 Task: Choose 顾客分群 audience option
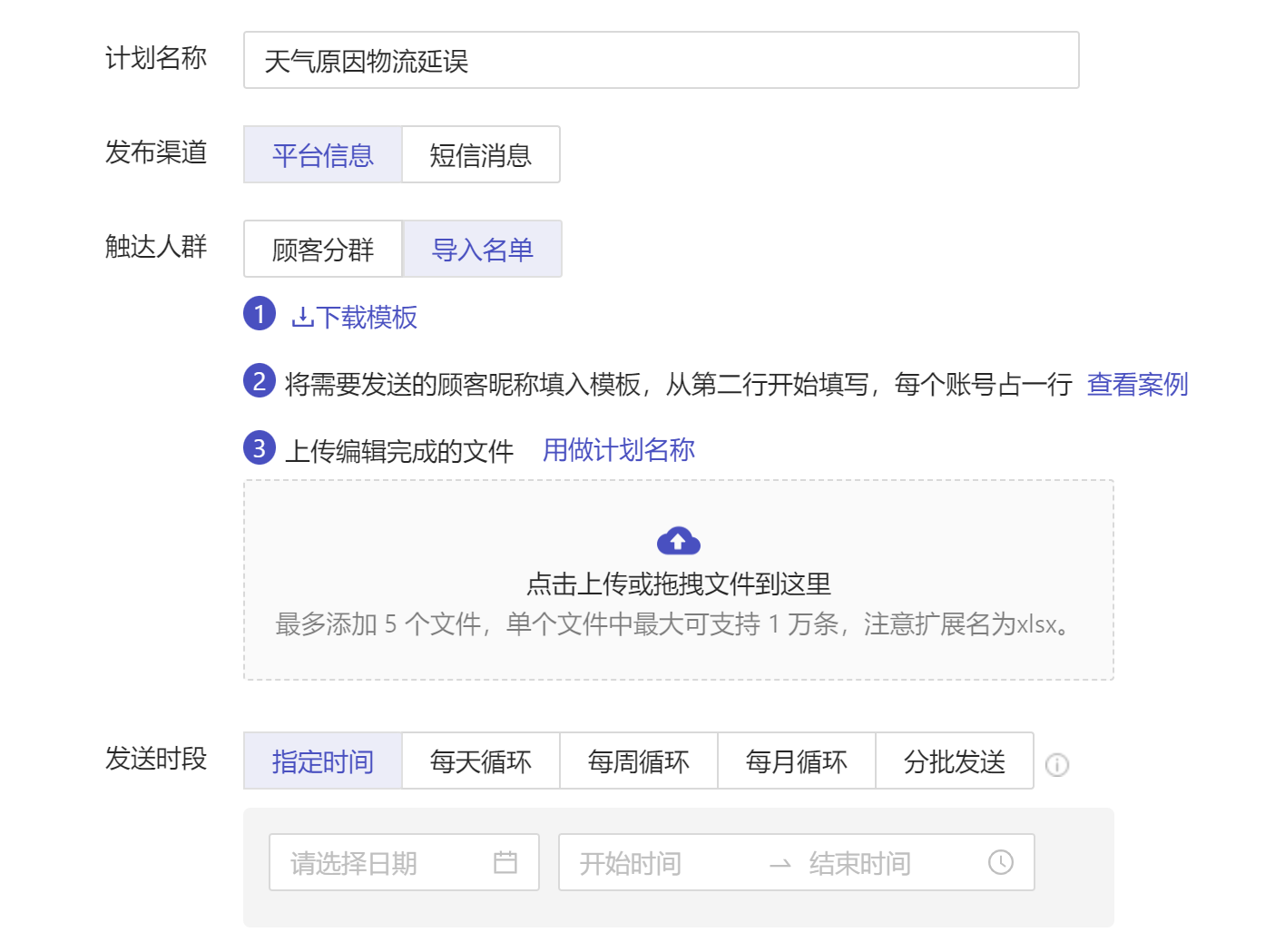click(x=322, y=249)
